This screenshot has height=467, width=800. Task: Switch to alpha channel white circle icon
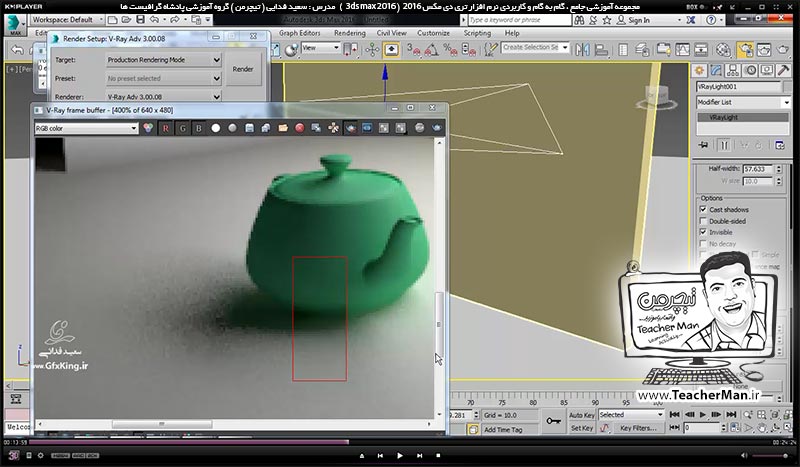(x=216, y=128)
